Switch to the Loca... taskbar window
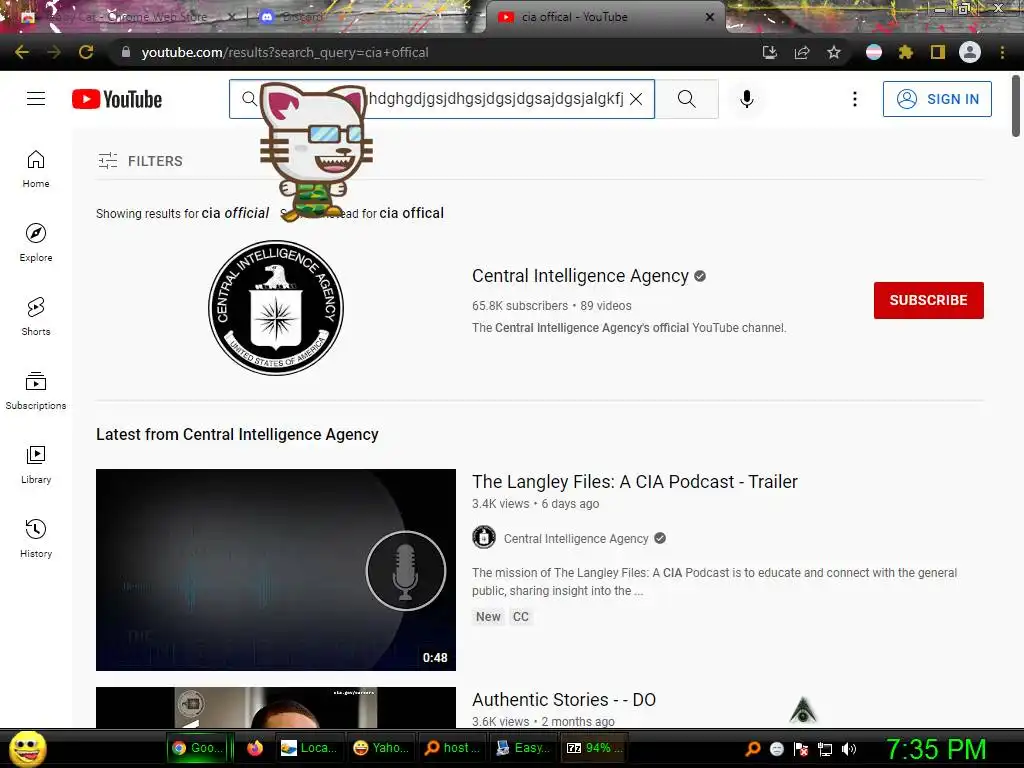Viewport: 1024px width, 768px height. click(308, 748)
